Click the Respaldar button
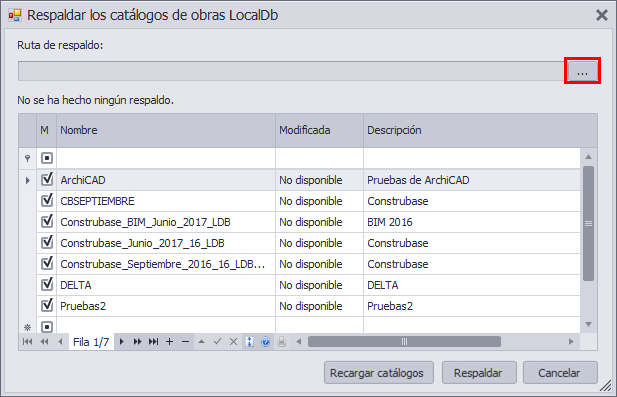This screenshot has width=617, height=397. point(479,373)
